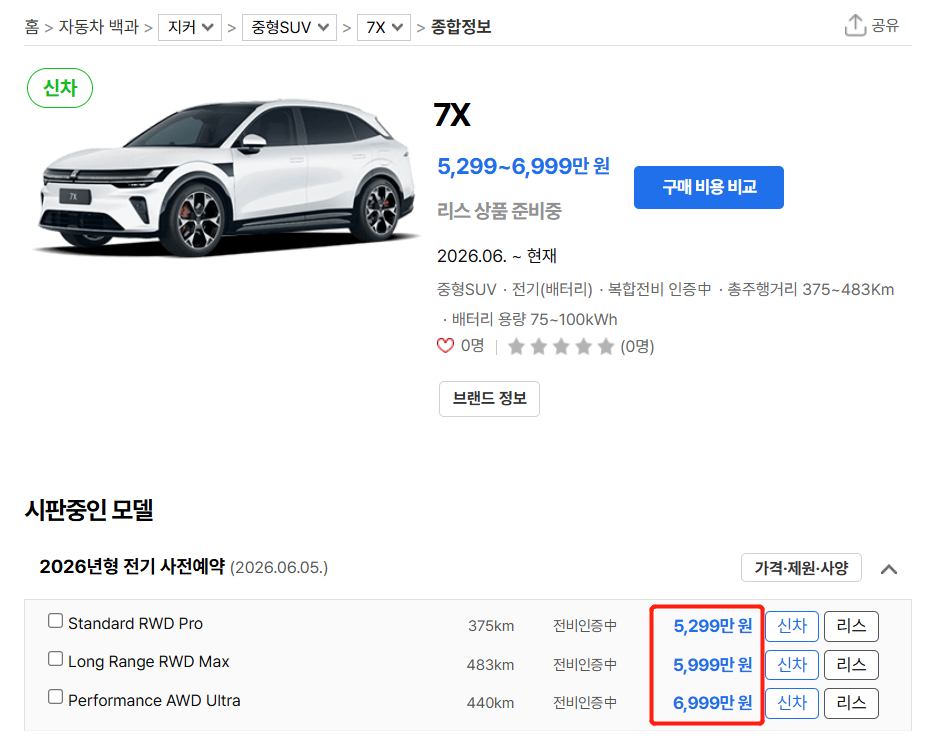Open the 중형SUV category dropdown
Image resolution: width=946 pixels, height=755 pixels.
click(290, 27)
